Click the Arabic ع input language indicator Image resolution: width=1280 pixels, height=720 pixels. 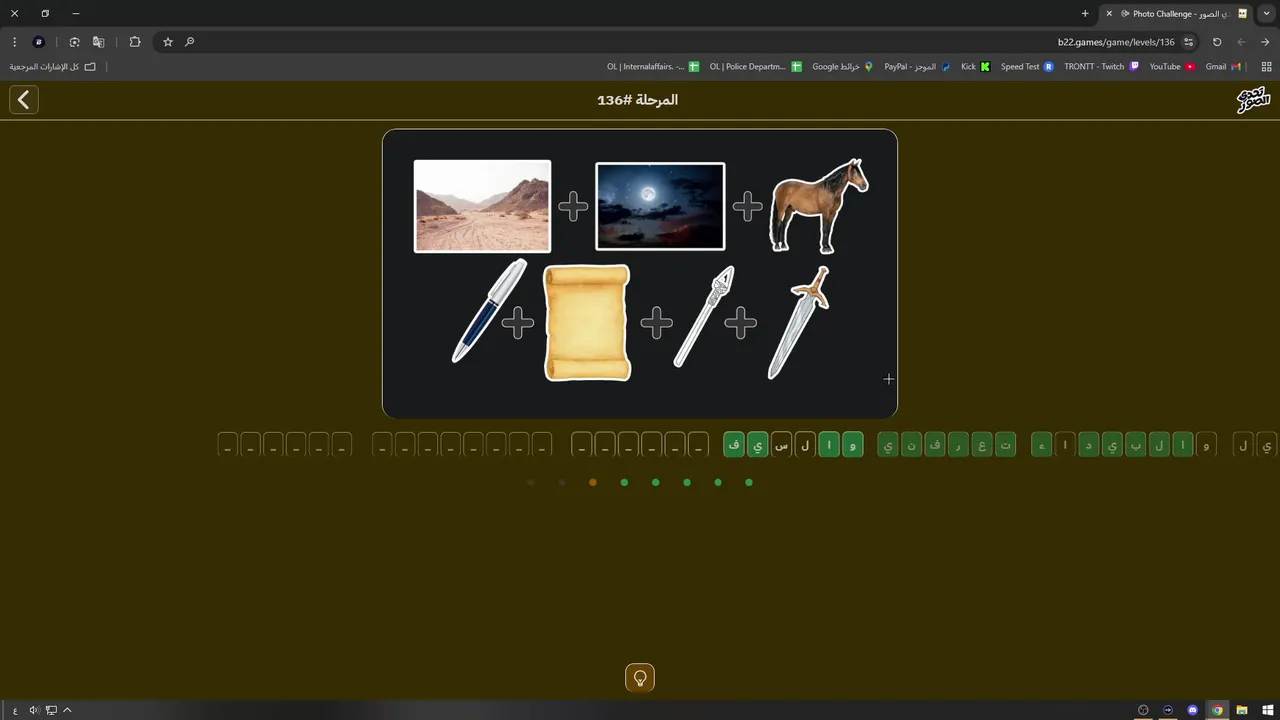[15, 710]
